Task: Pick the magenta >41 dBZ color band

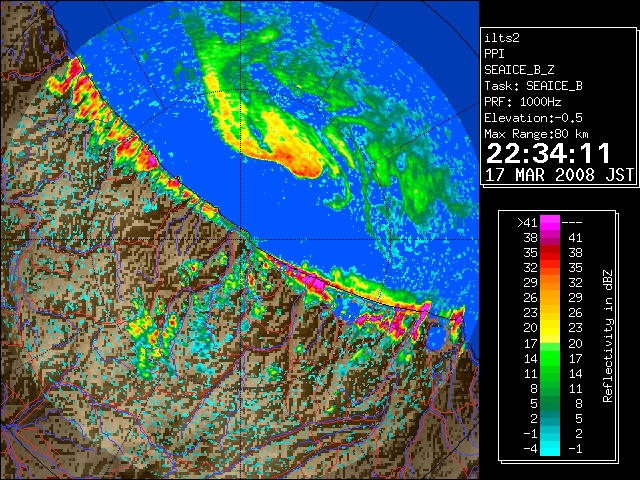Action: point(550,222)
